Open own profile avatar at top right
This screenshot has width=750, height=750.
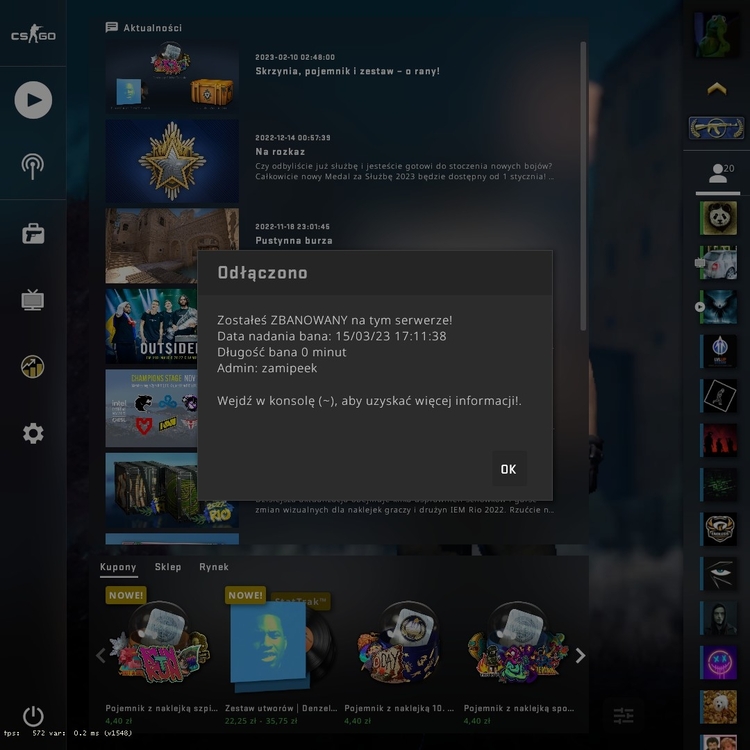pyautogui.click(x=717, y=35)
